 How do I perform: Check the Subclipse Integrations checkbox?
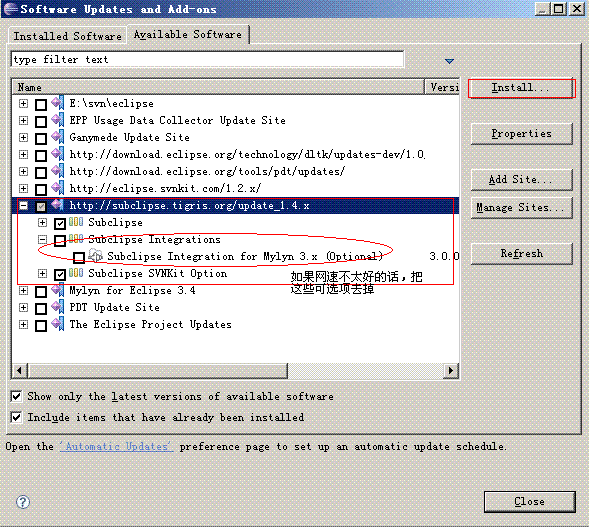coord(60,240)
